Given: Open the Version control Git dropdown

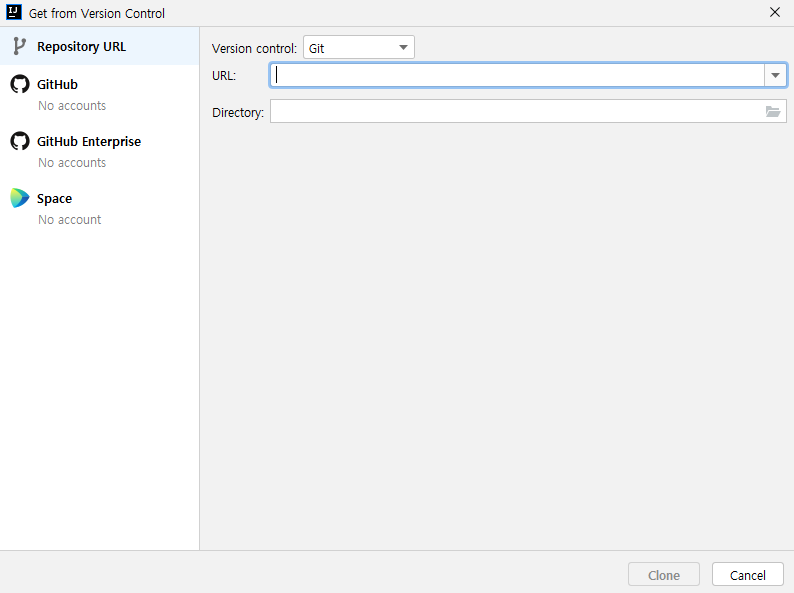Looking at the screenshot, I should coord(359,48).
